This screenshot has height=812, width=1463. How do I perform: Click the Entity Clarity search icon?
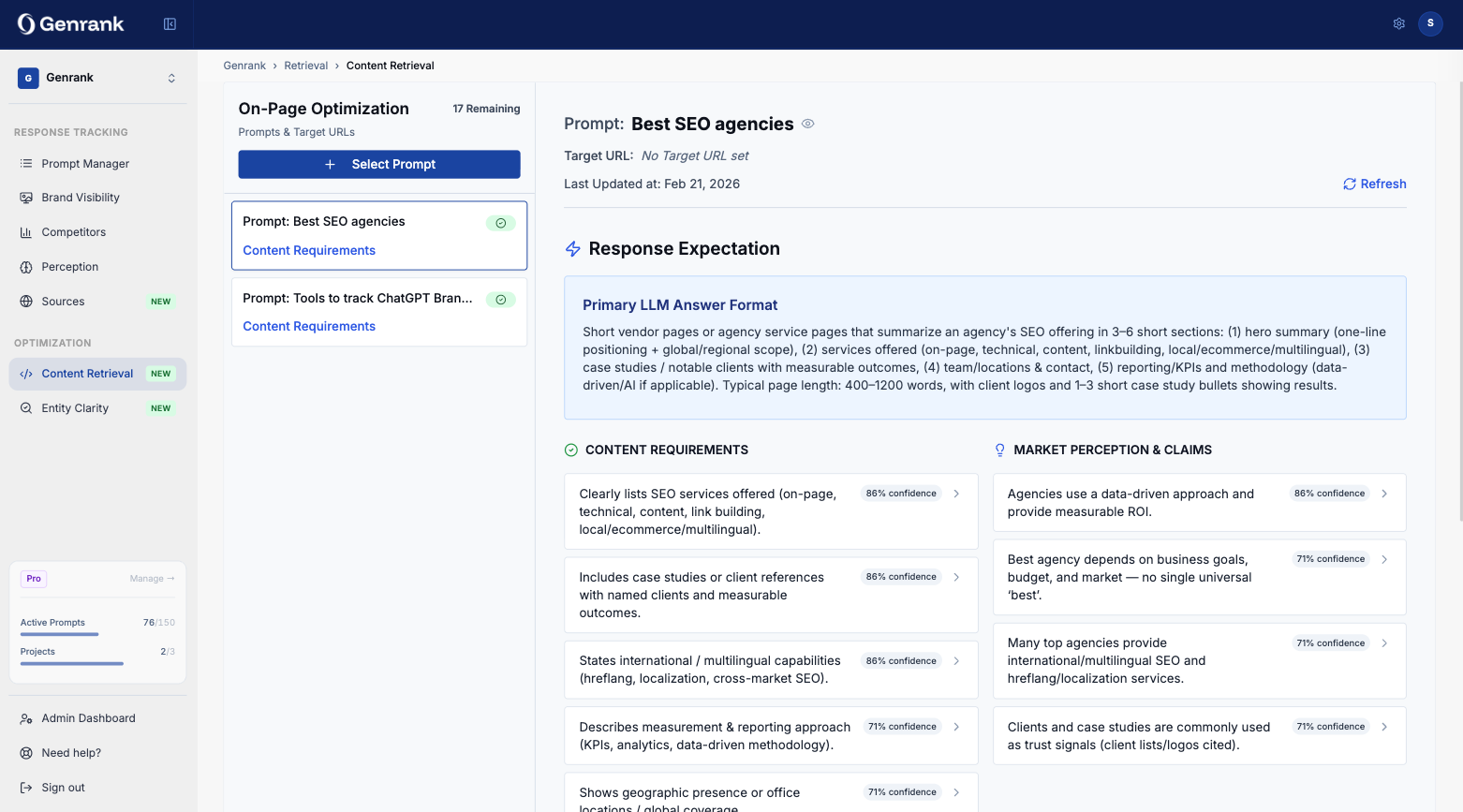click(x=26, y=408)
